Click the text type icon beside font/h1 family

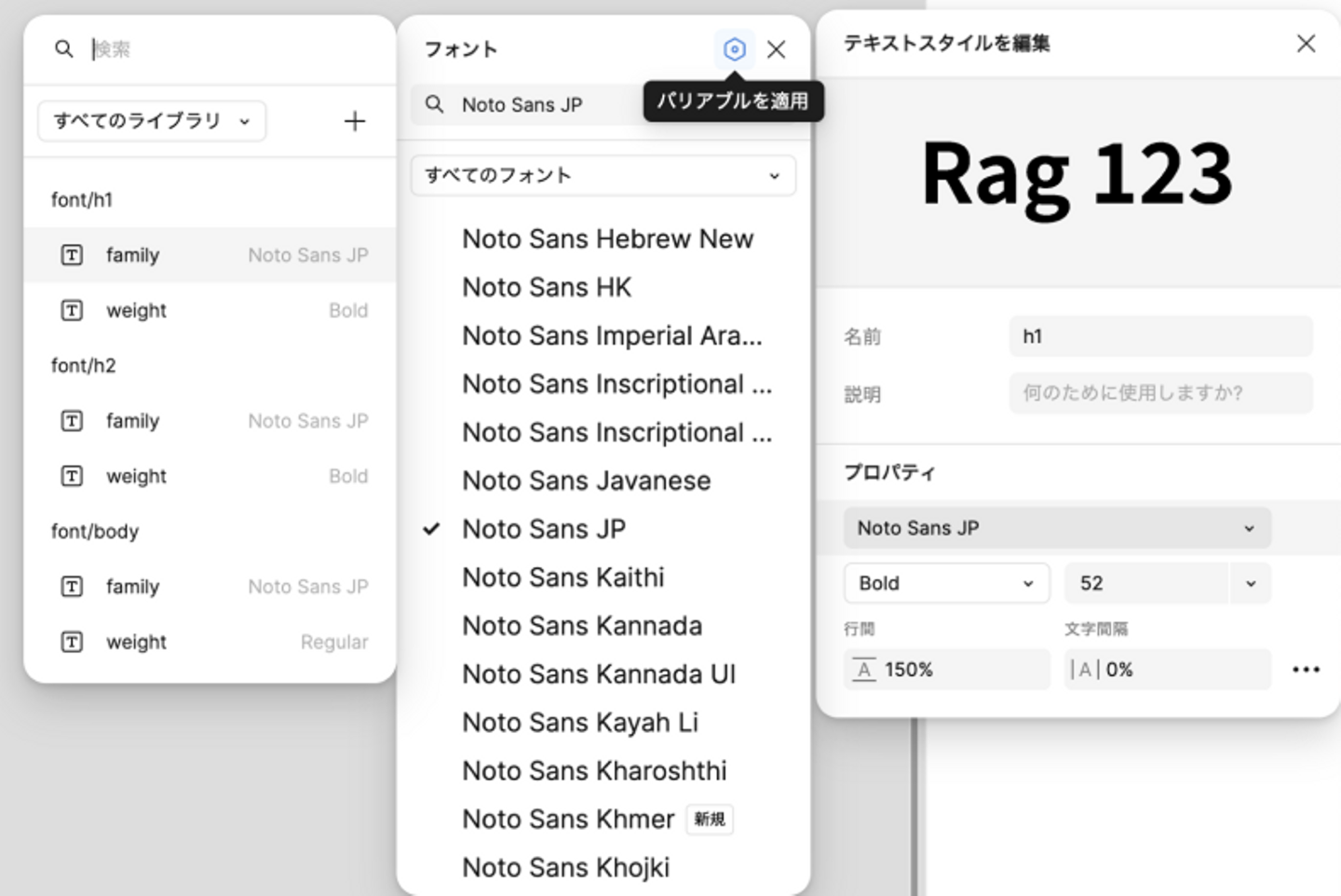pos(72,255)
